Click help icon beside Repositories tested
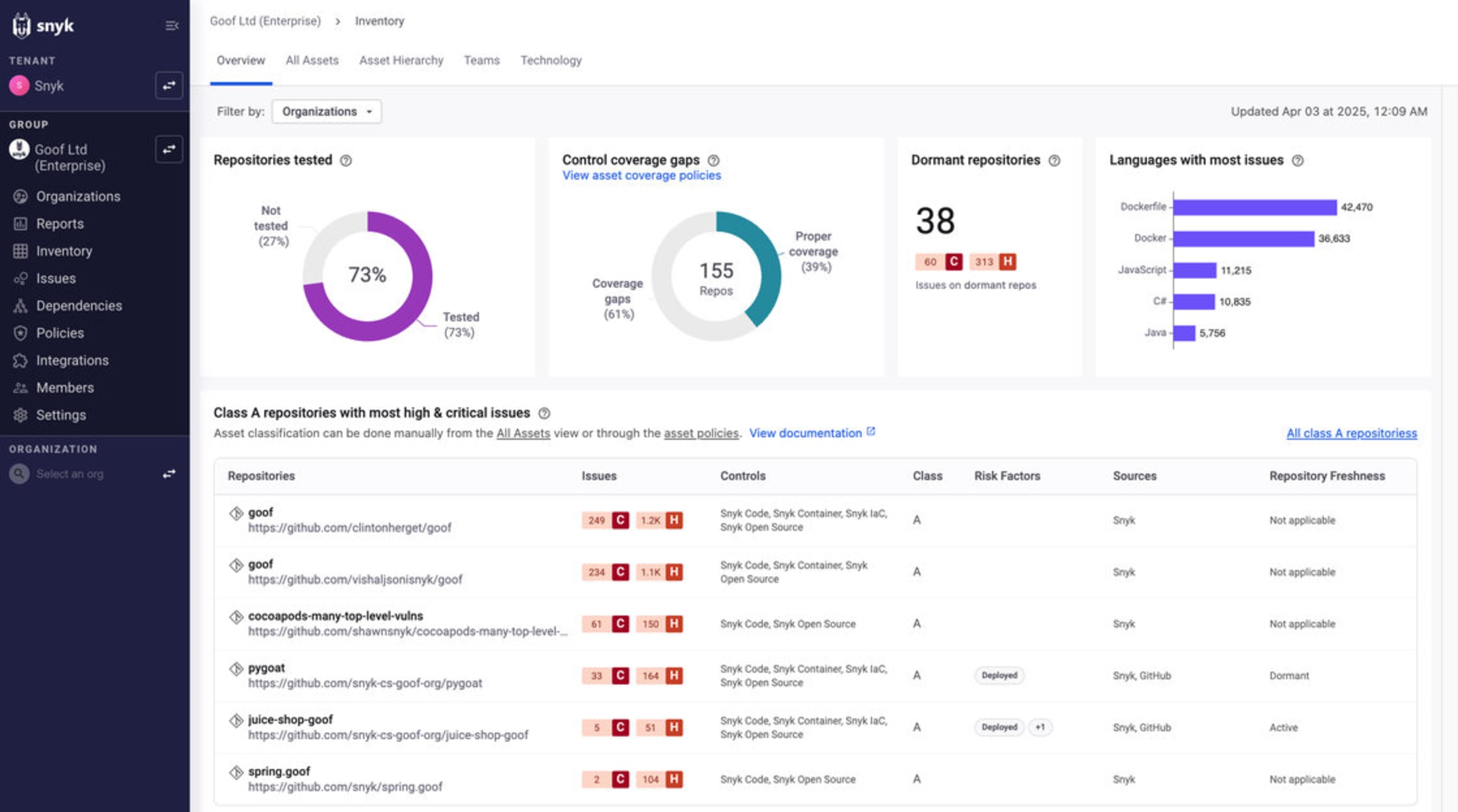Image resolution: width=1458 pixels, height=812 pixels. coord(346,161)
